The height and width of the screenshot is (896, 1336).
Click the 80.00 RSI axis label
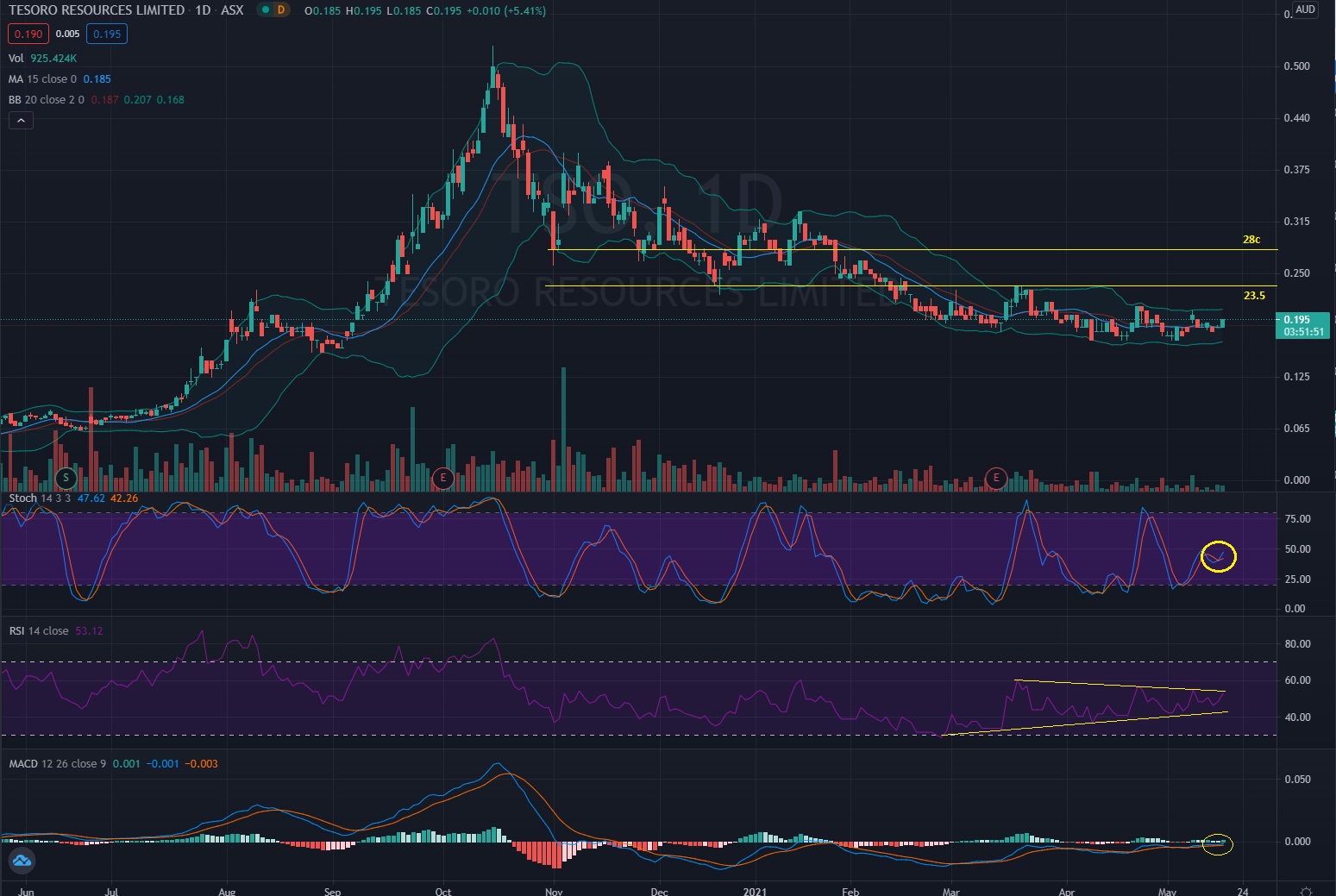[1297, 643]
